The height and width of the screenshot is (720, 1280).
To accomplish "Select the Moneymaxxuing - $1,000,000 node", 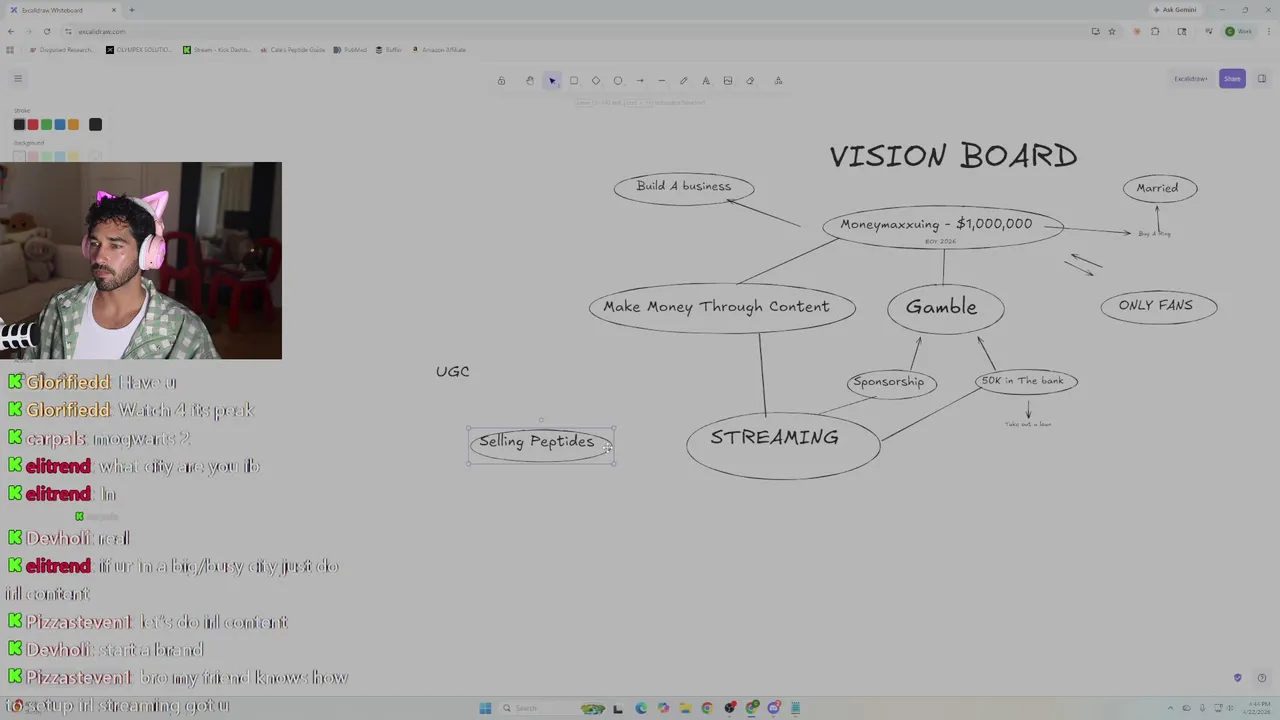I will (x=942, y=228).
